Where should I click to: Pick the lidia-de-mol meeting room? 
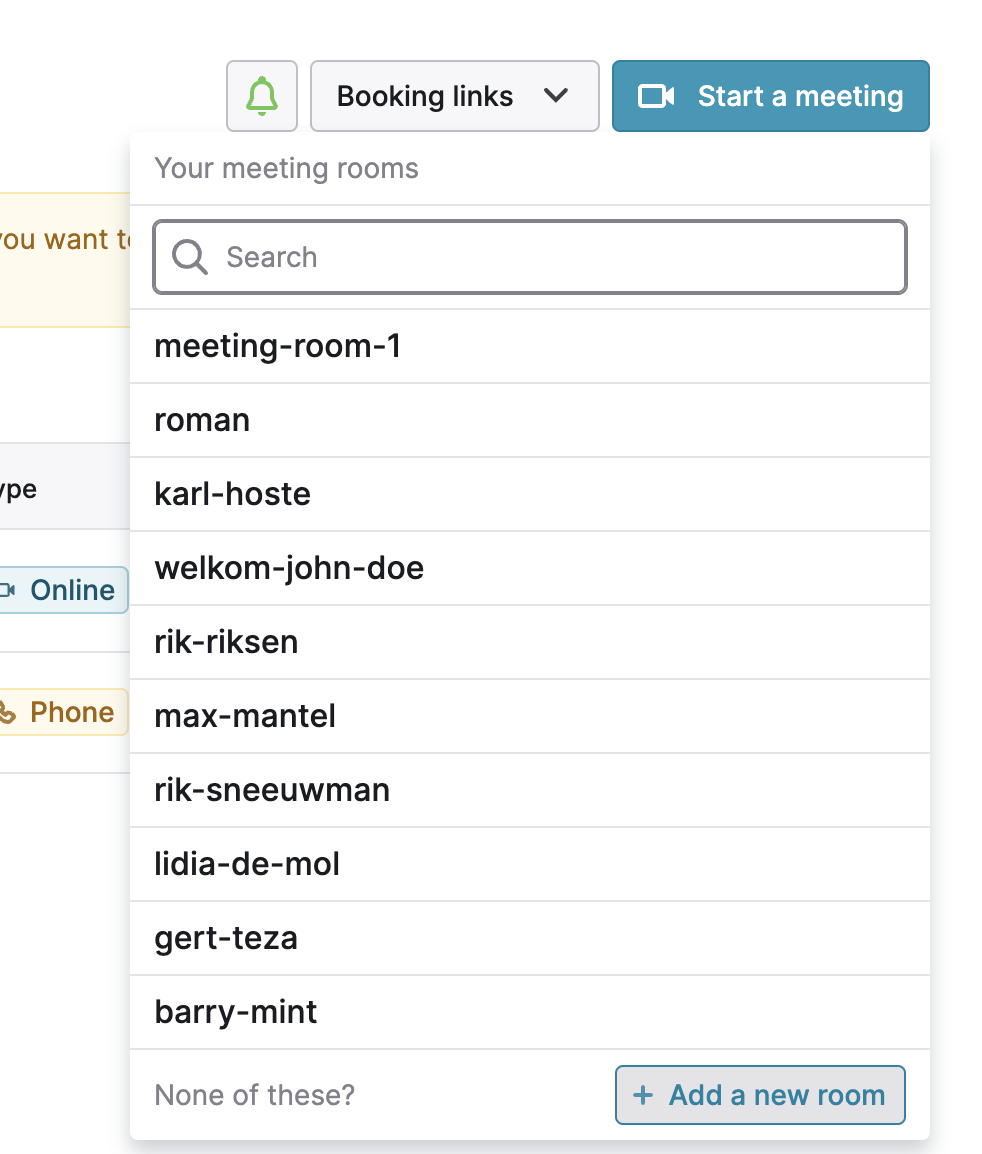[x=530, y=864]
